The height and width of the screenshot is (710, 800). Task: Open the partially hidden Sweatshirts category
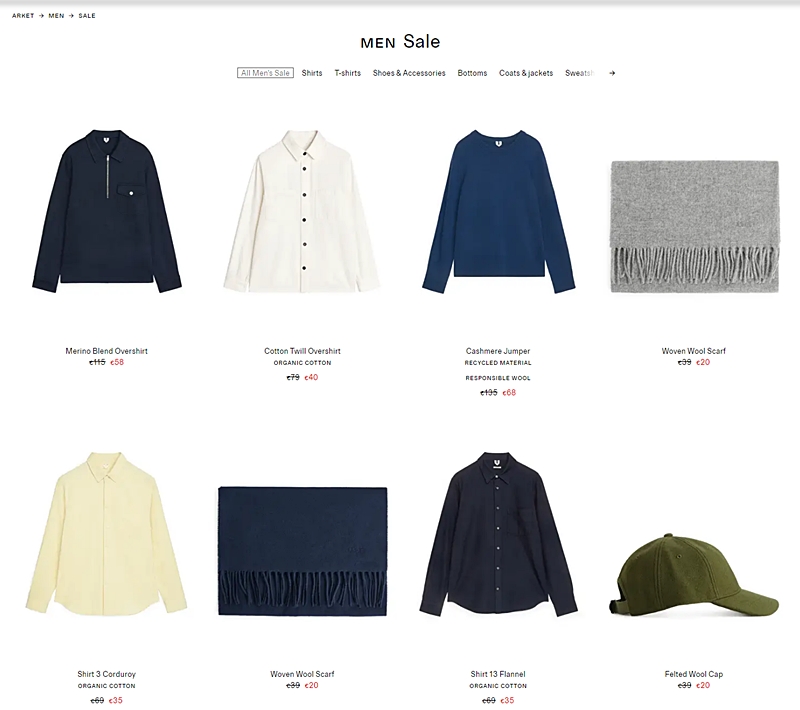(x=580, y=73)
